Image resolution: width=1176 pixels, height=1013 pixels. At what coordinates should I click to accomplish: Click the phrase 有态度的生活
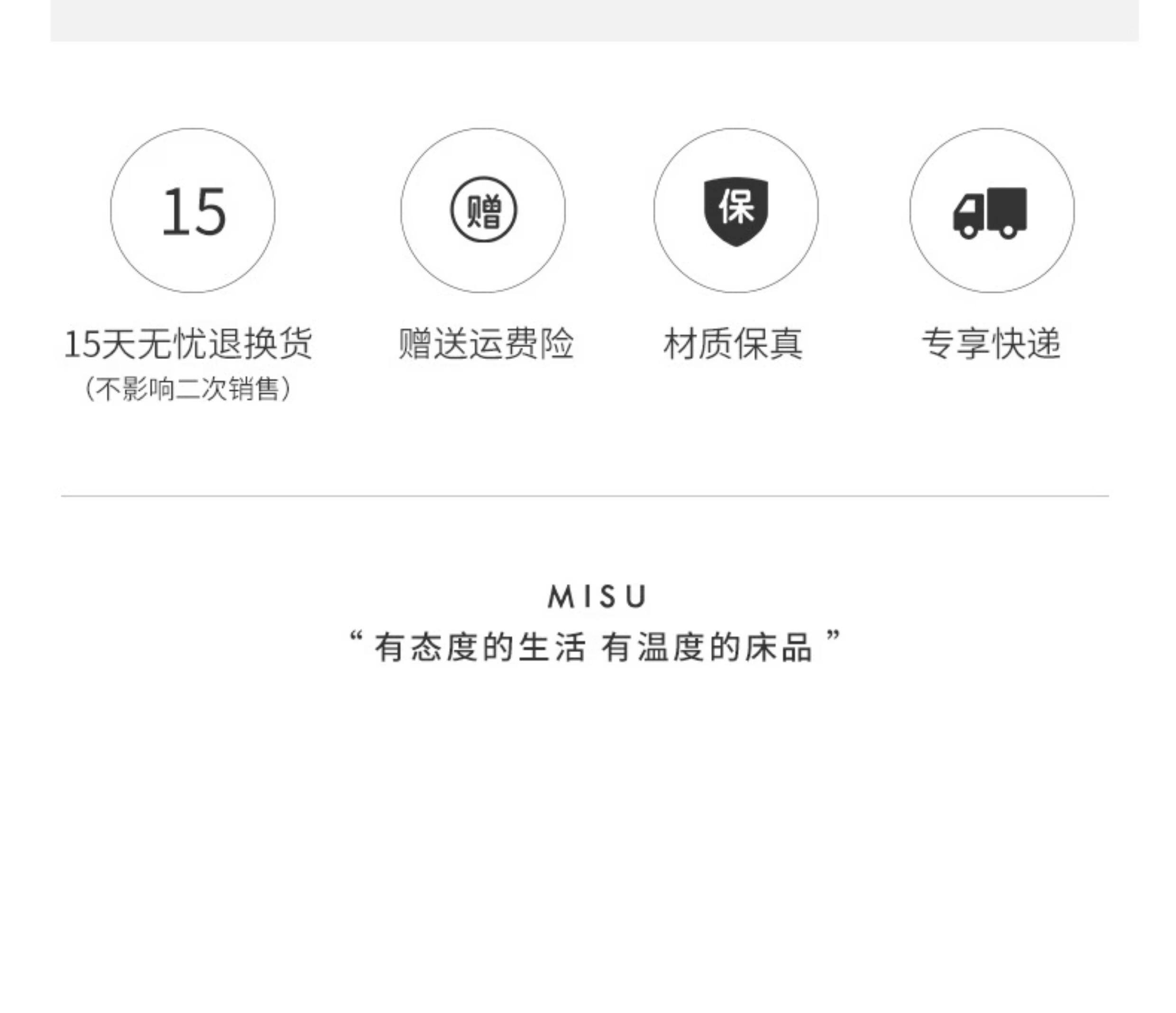(x=480, y=647)
